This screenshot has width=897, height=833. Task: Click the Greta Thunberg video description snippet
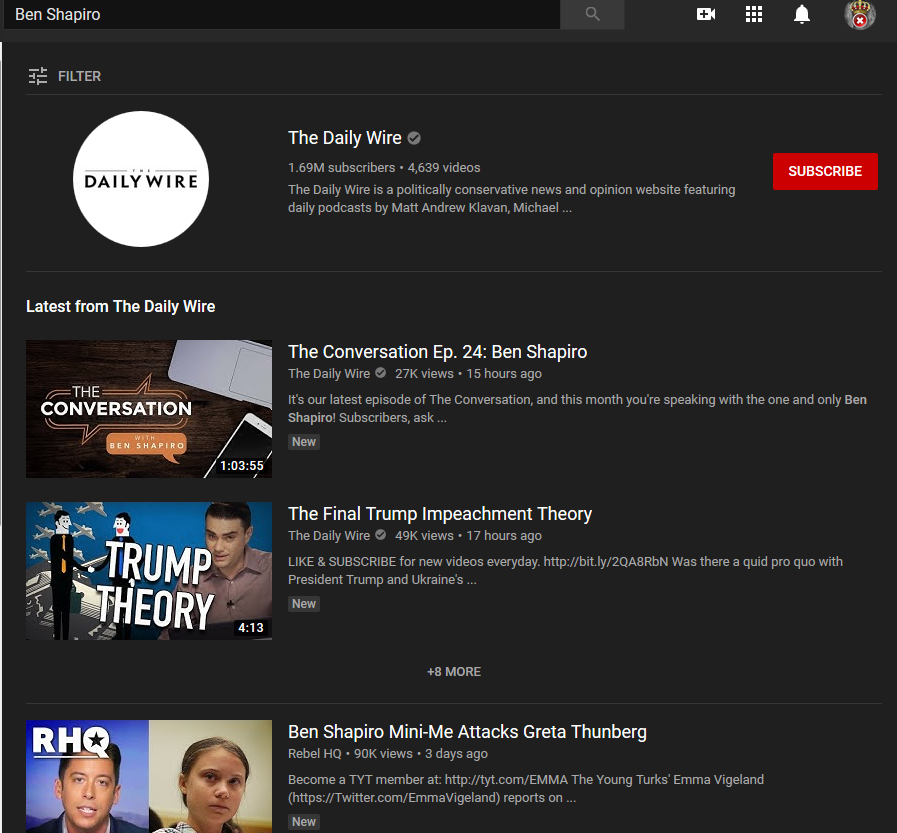(x=526, y=788)
